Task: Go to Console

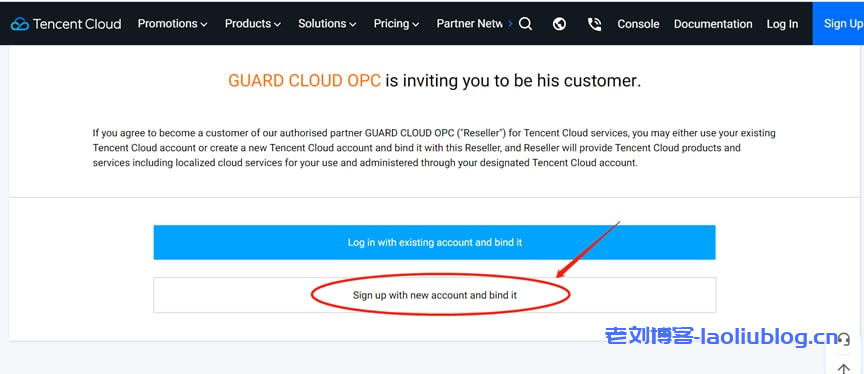Action: 638,24
